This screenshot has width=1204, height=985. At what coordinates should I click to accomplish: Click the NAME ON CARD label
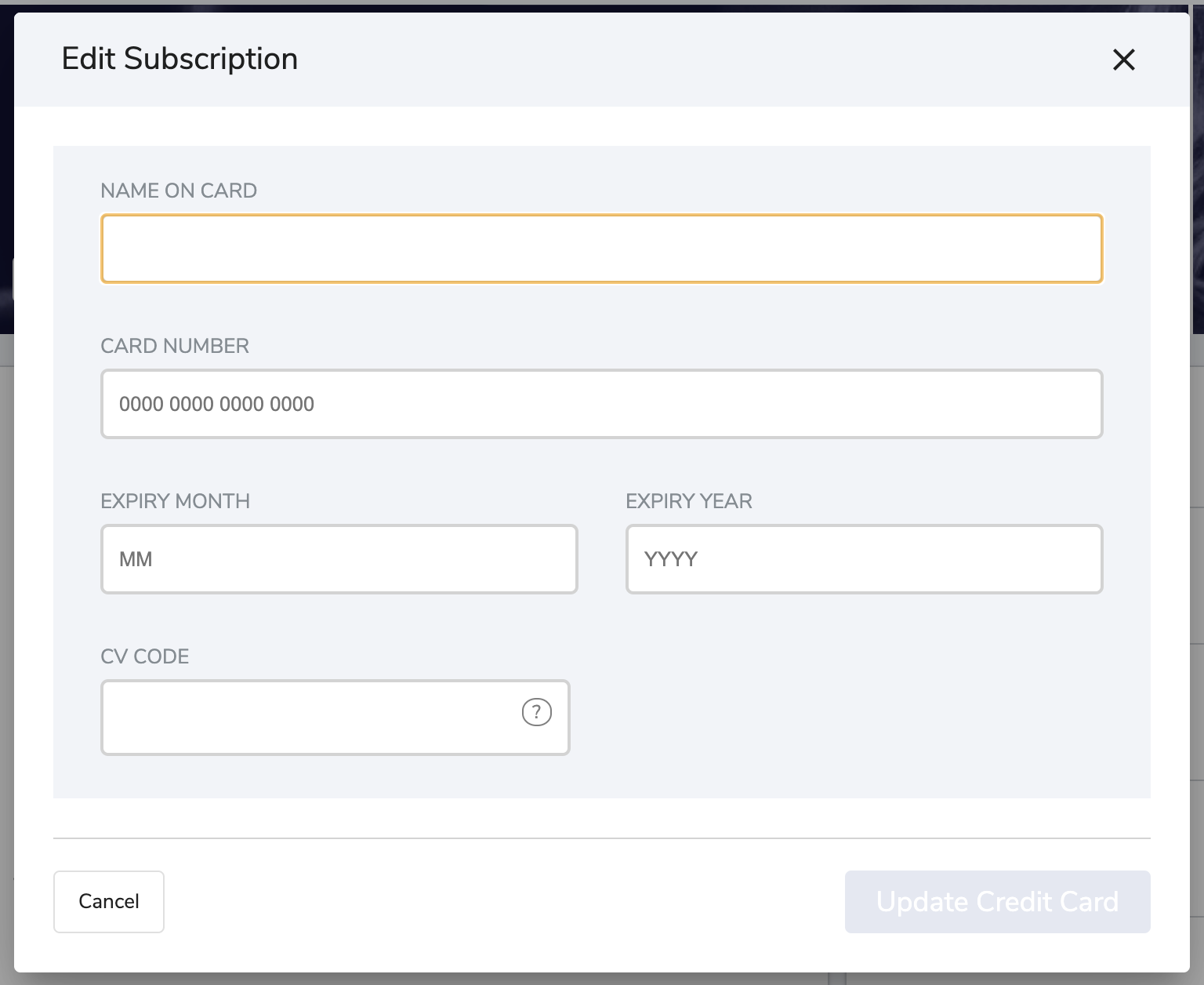[179, 191]
